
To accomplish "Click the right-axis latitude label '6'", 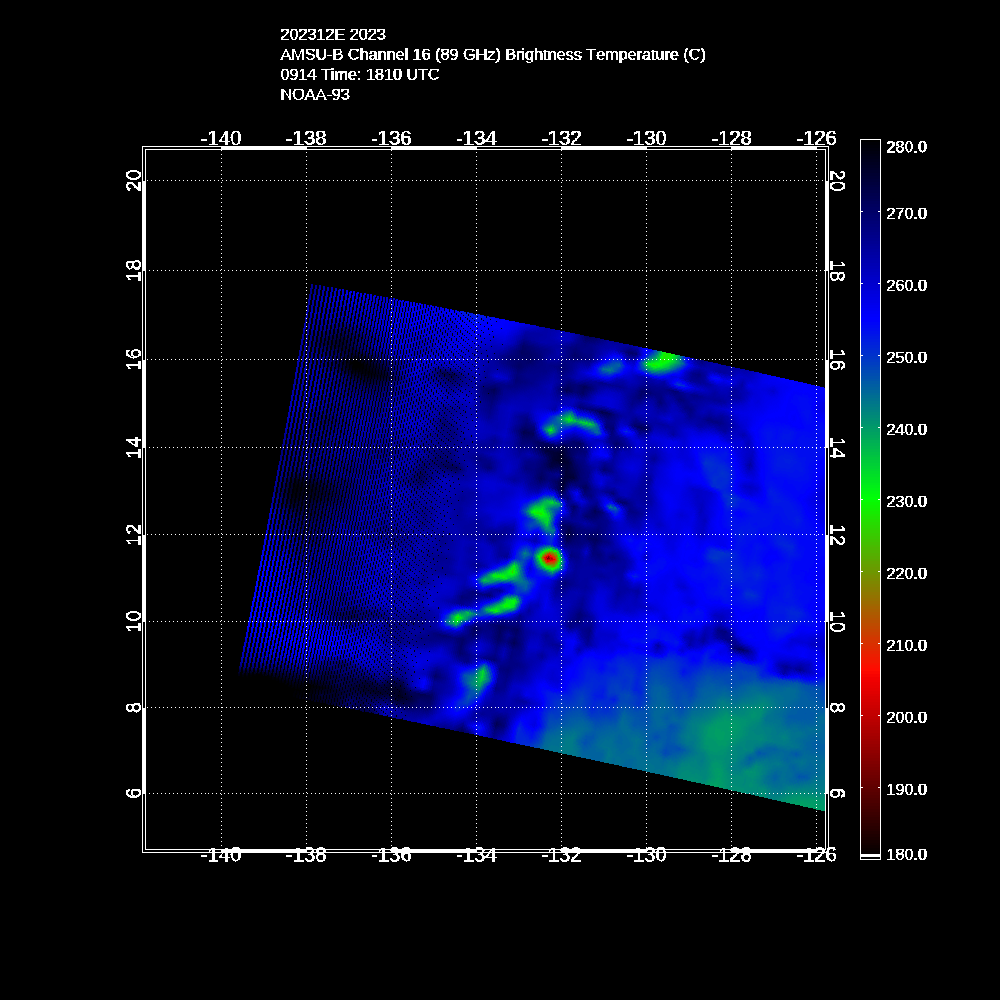I will (837, 793).
